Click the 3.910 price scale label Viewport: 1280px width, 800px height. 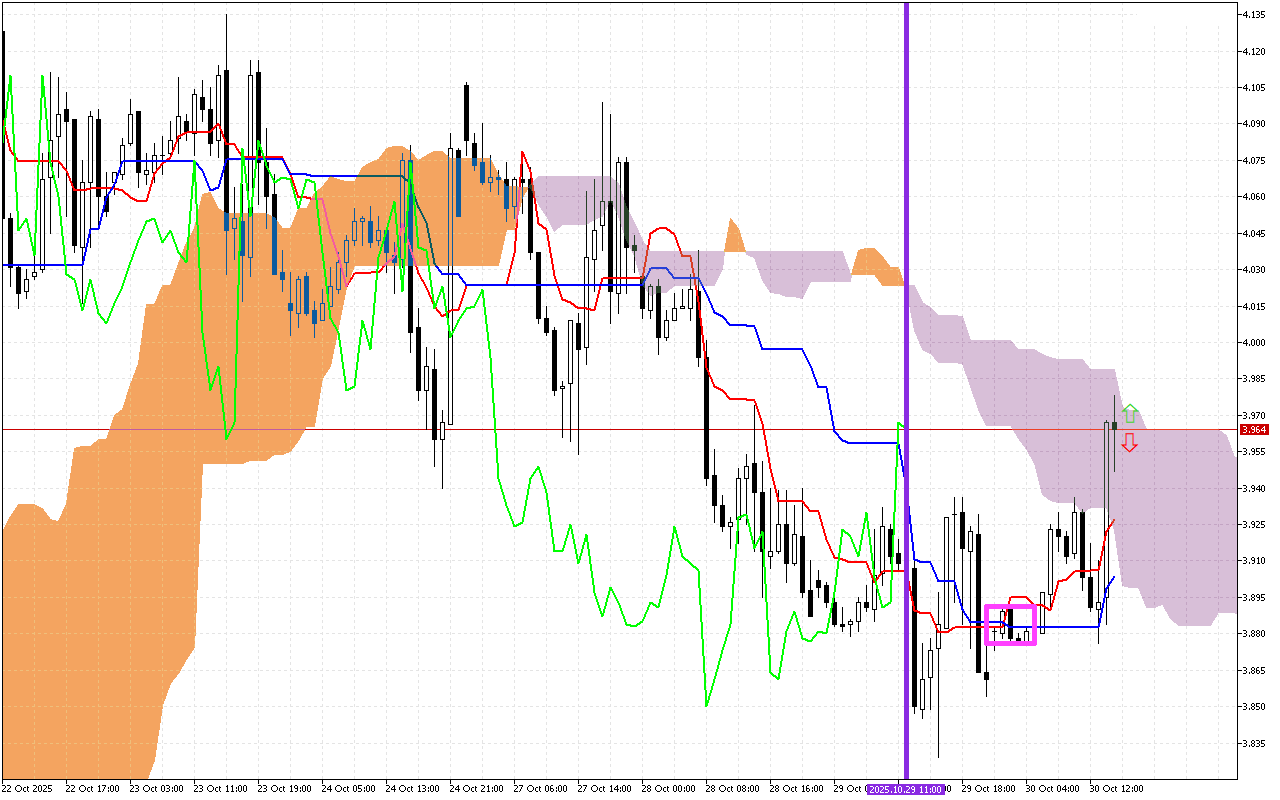point(1255,561)
